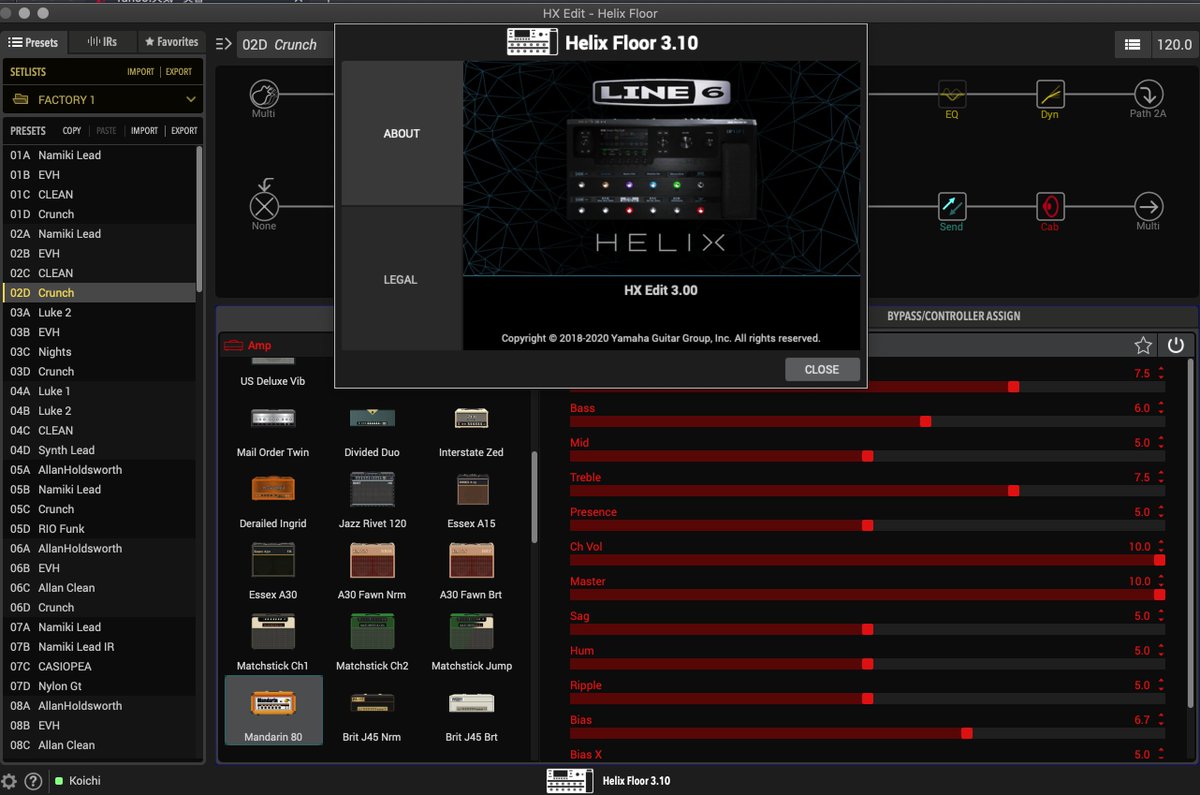The height and width of the screenshot is (795, 1200).
Task: Adjust the Bass value stepper
Action: tap(1161, 408)
